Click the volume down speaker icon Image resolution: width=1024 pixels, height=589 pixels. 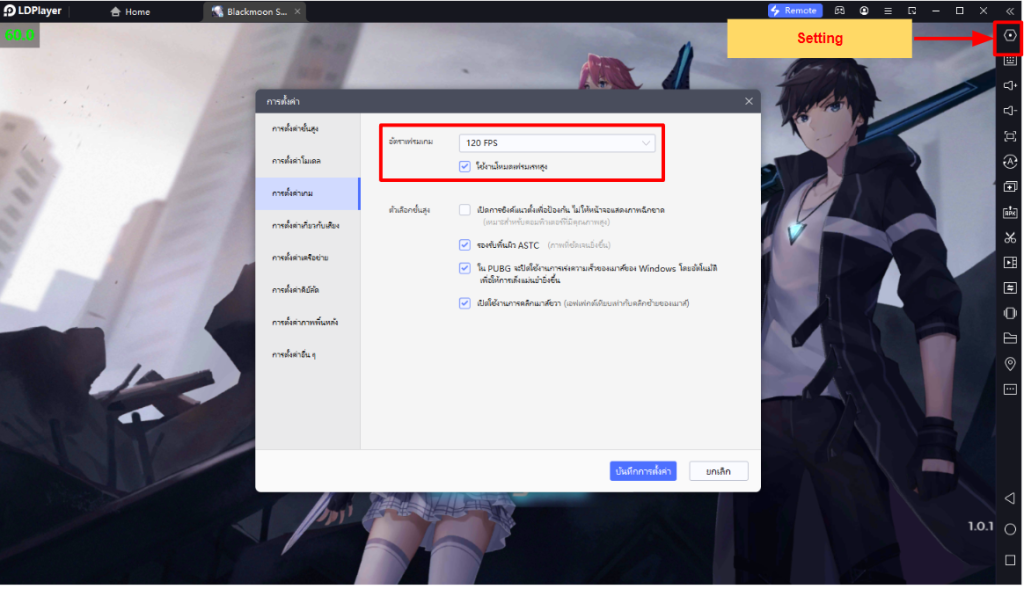tap(1010, 111)
